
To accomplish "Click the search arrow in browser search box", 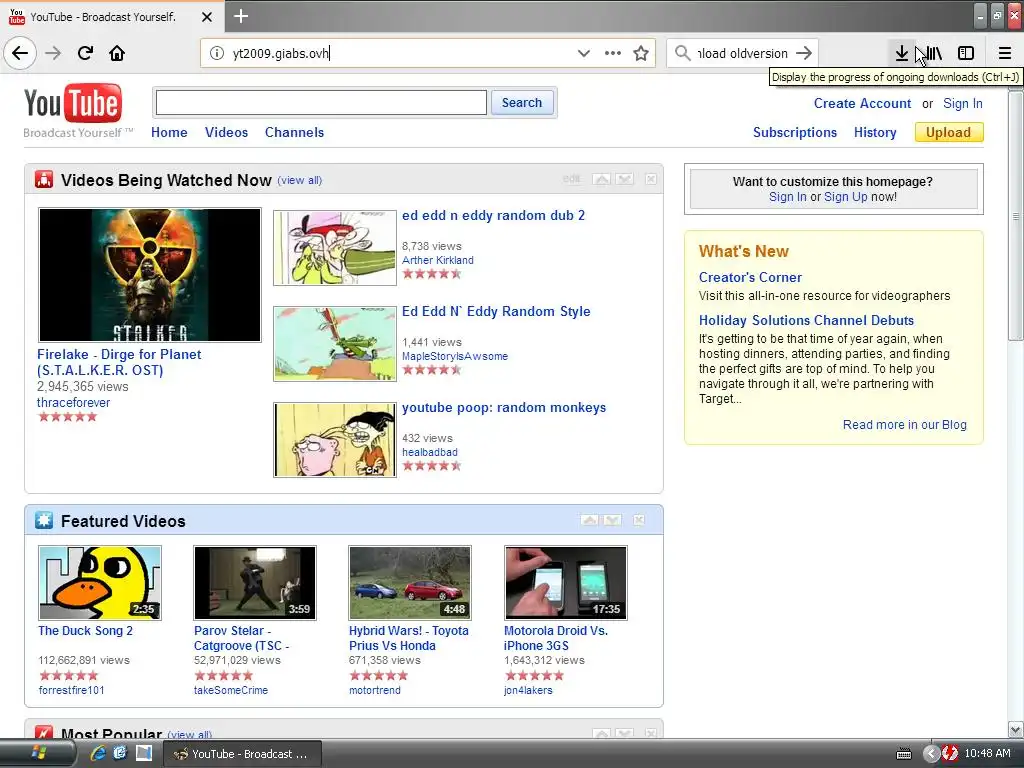I will tap(805, 53).
